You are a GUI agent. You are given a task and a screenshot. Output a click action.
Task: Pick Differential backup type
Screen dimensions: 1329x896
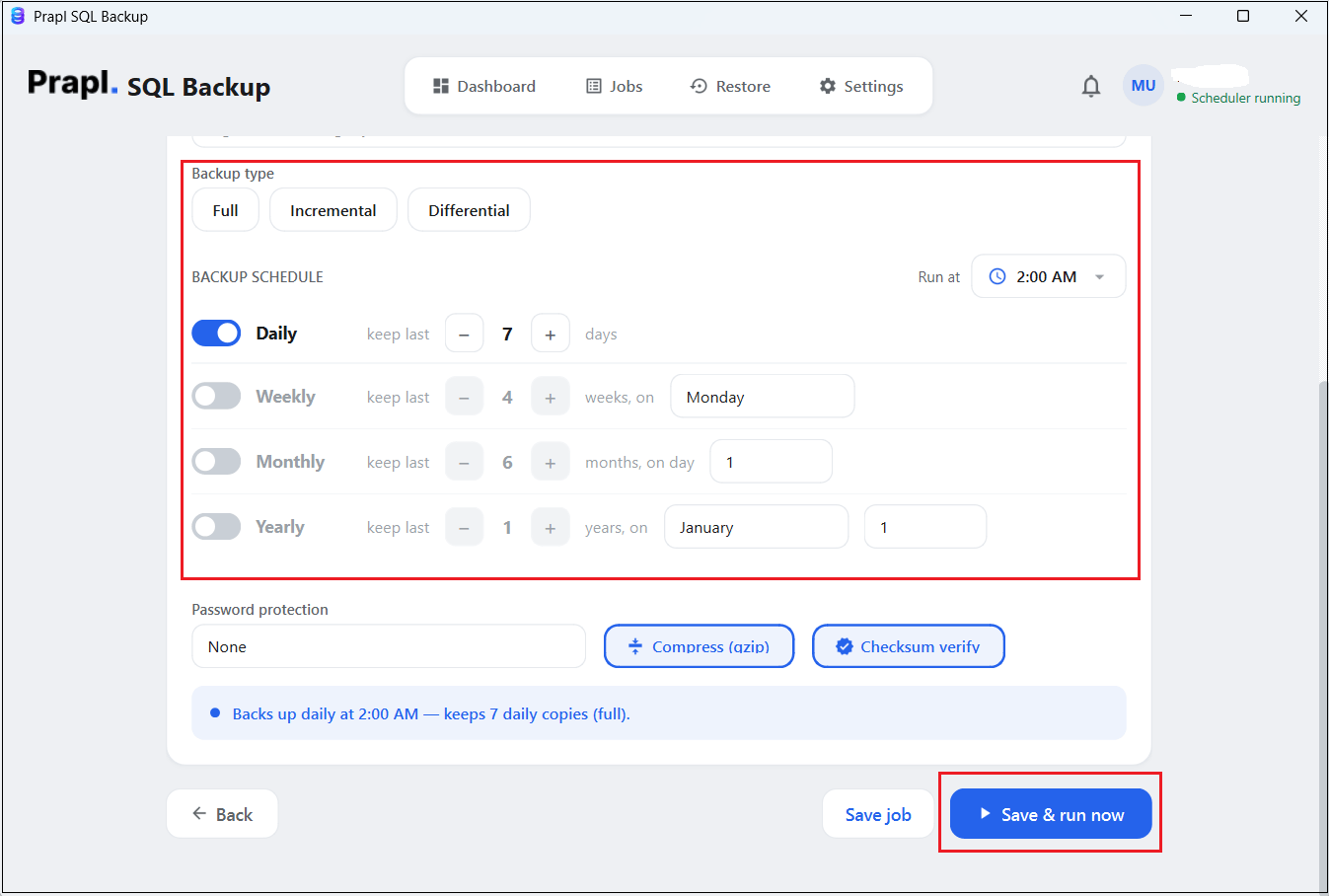(469, 210)
